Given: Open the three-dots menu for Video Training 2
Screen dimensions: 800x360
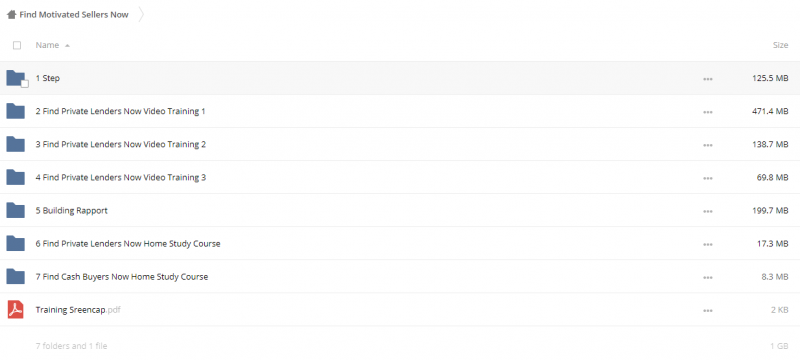Looking at the screenshot, I should (x=707, y=145).
